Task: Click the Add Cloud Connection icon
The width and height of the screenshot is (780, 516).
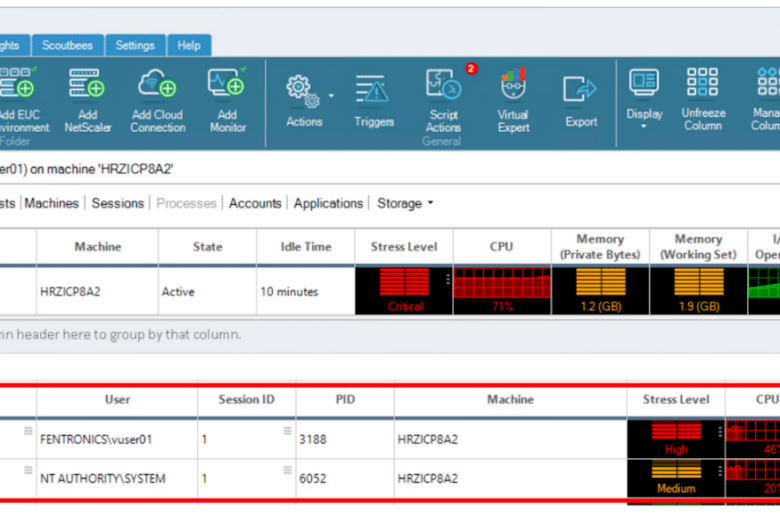Action: [157, 83]
